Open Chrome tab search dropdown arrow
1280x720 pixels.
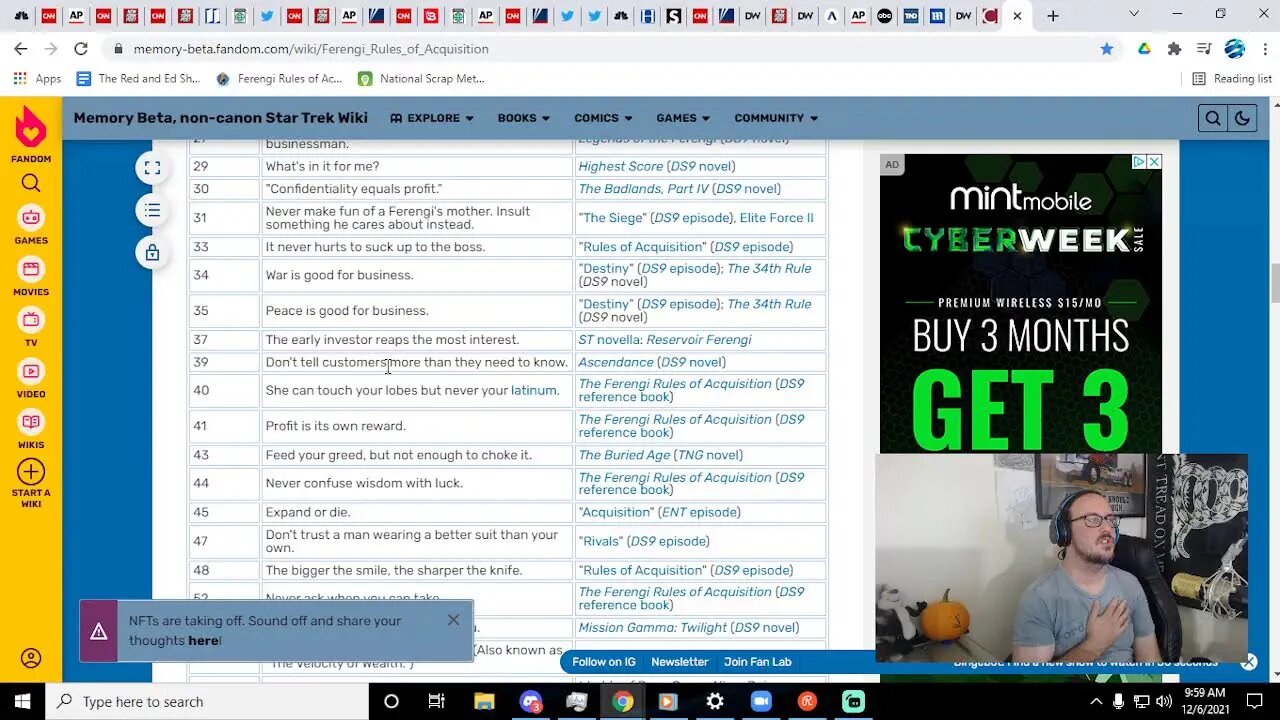[1133, 14]
